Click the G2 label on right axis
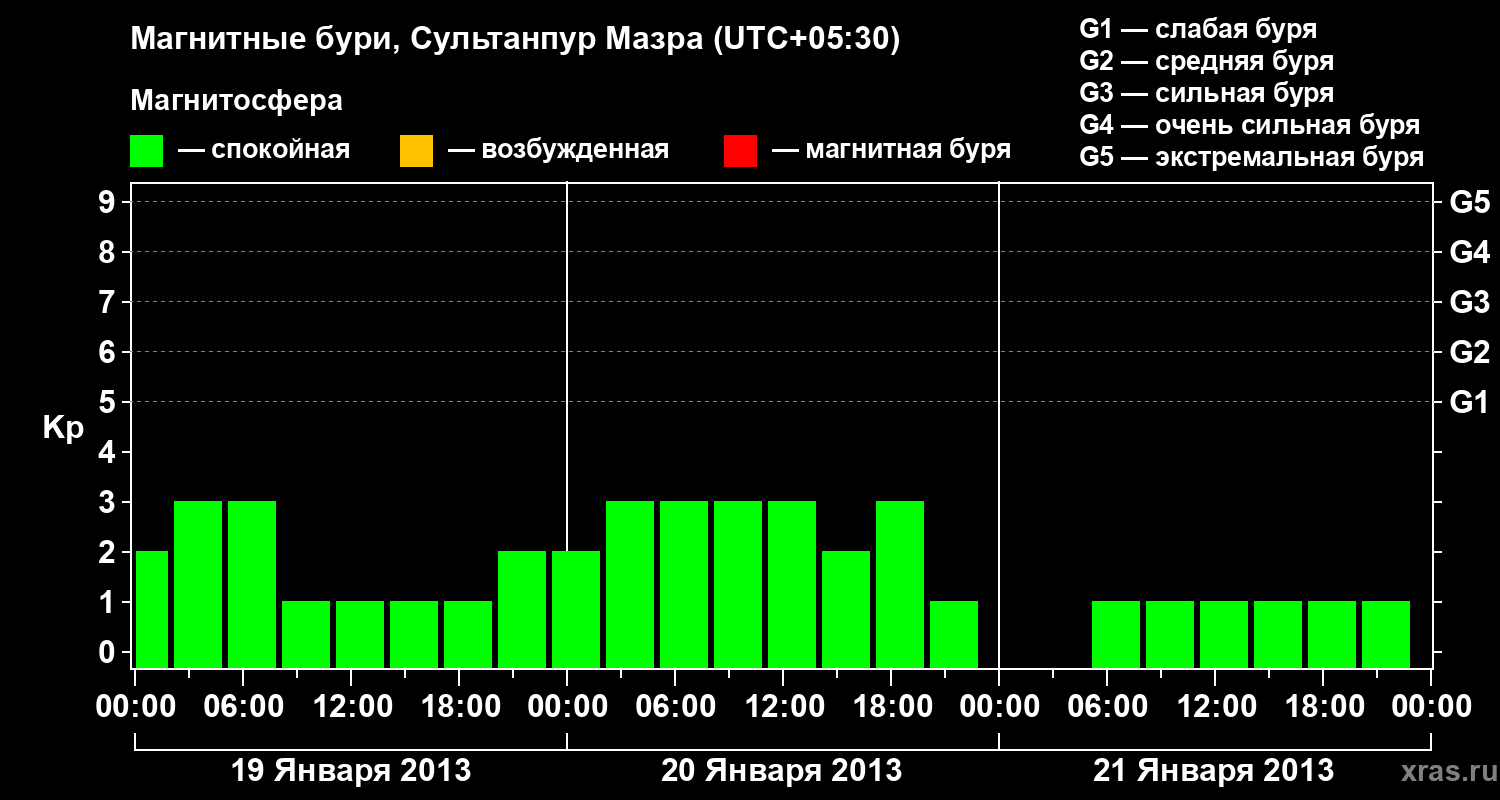This screenshot has width=1500, height=800. click(1470, 352)
